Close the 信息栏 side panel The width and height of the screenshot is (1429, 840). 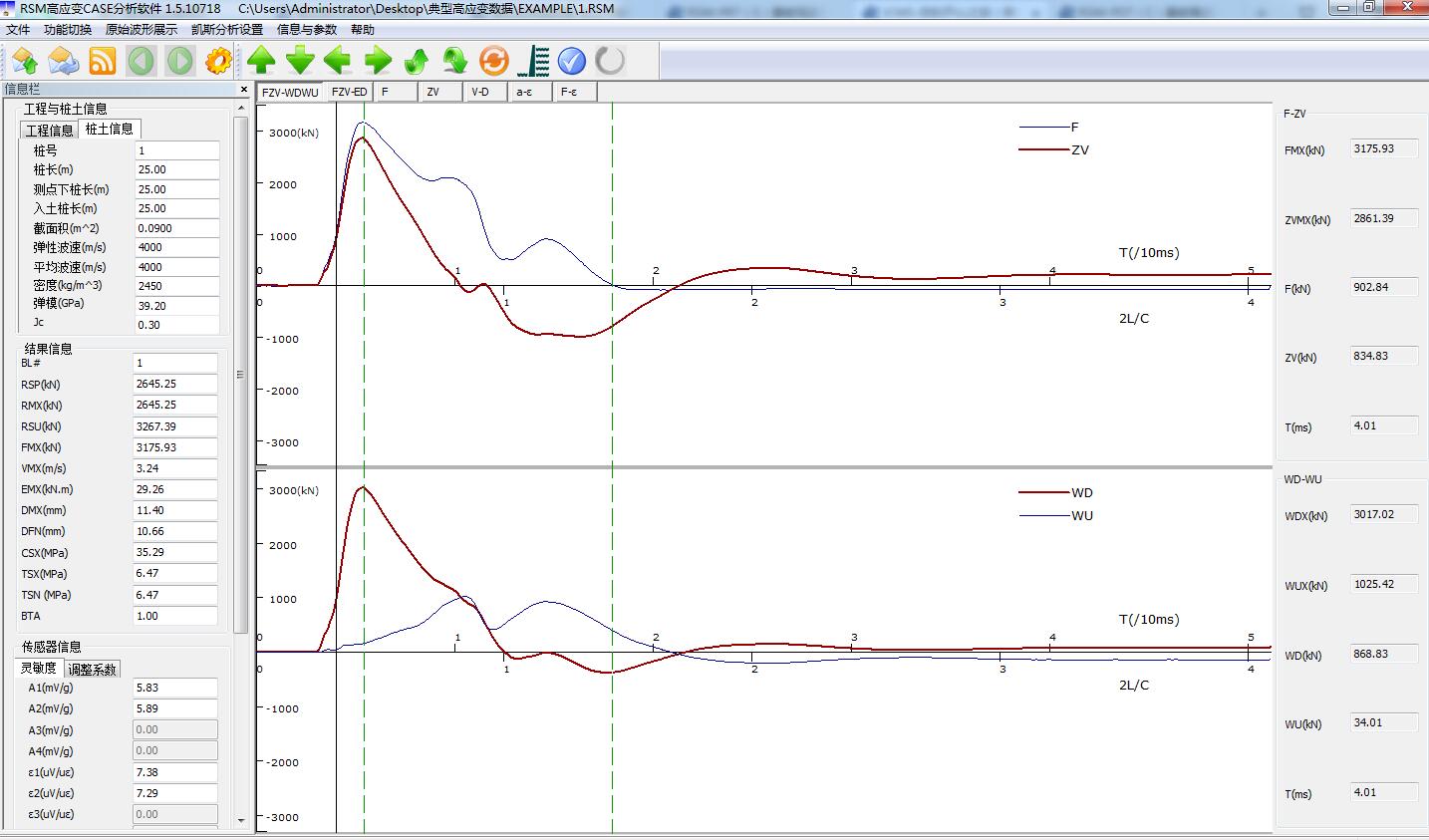pos(244,90)
